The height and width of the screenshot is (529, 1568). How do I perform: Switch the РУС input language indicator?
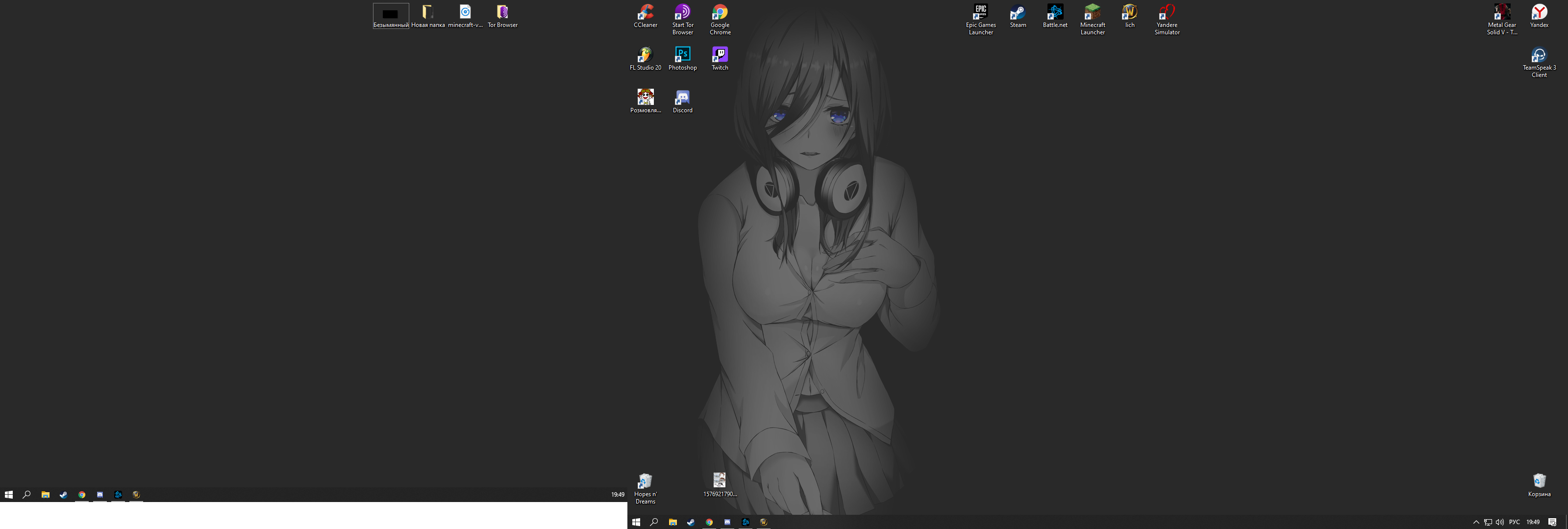(x=1515, y=522)
